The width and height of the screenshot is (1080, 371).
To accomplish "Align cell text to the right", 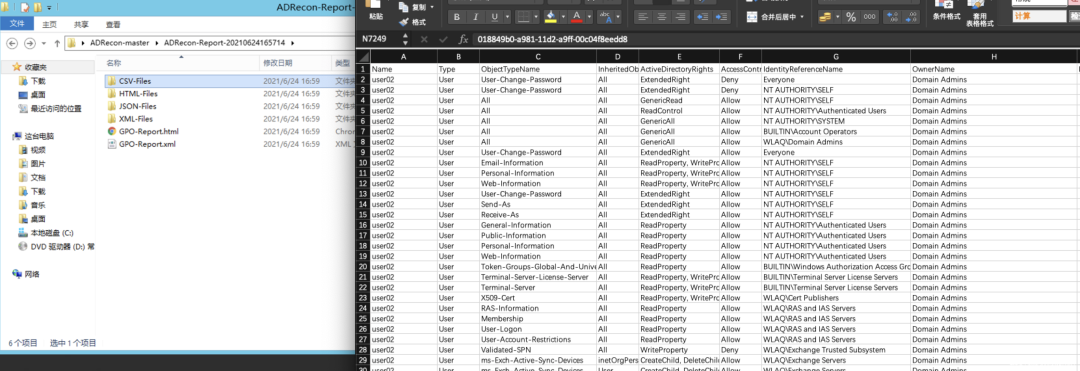I will (x=681, y=17).
